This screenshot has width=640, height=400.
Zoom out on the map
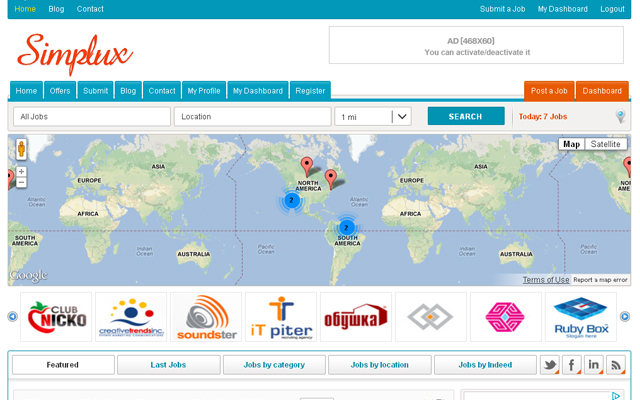click(x=21, y=182)
